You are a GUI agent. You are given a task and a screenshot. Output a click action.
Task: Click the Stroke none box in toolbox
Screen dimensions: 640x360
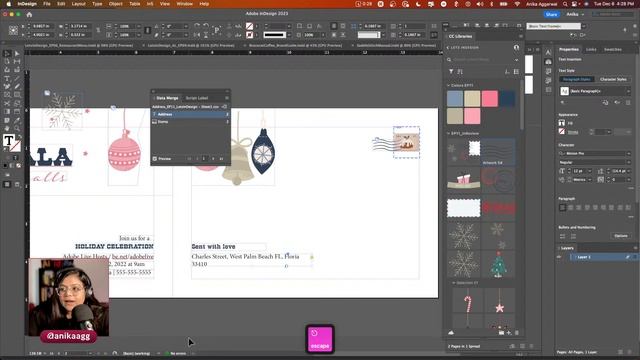point(16,145)
